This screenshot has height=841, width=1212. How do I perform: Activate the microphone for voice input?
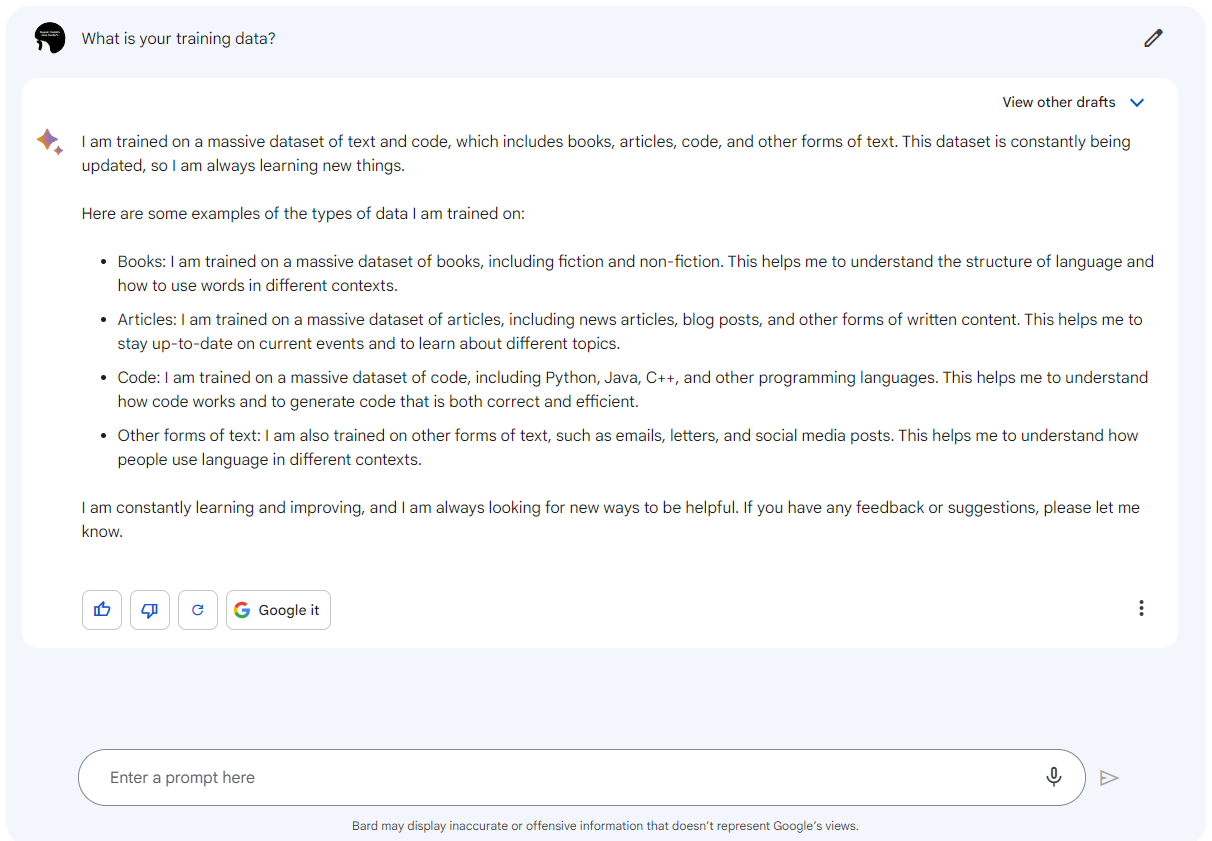[1053, 777]
